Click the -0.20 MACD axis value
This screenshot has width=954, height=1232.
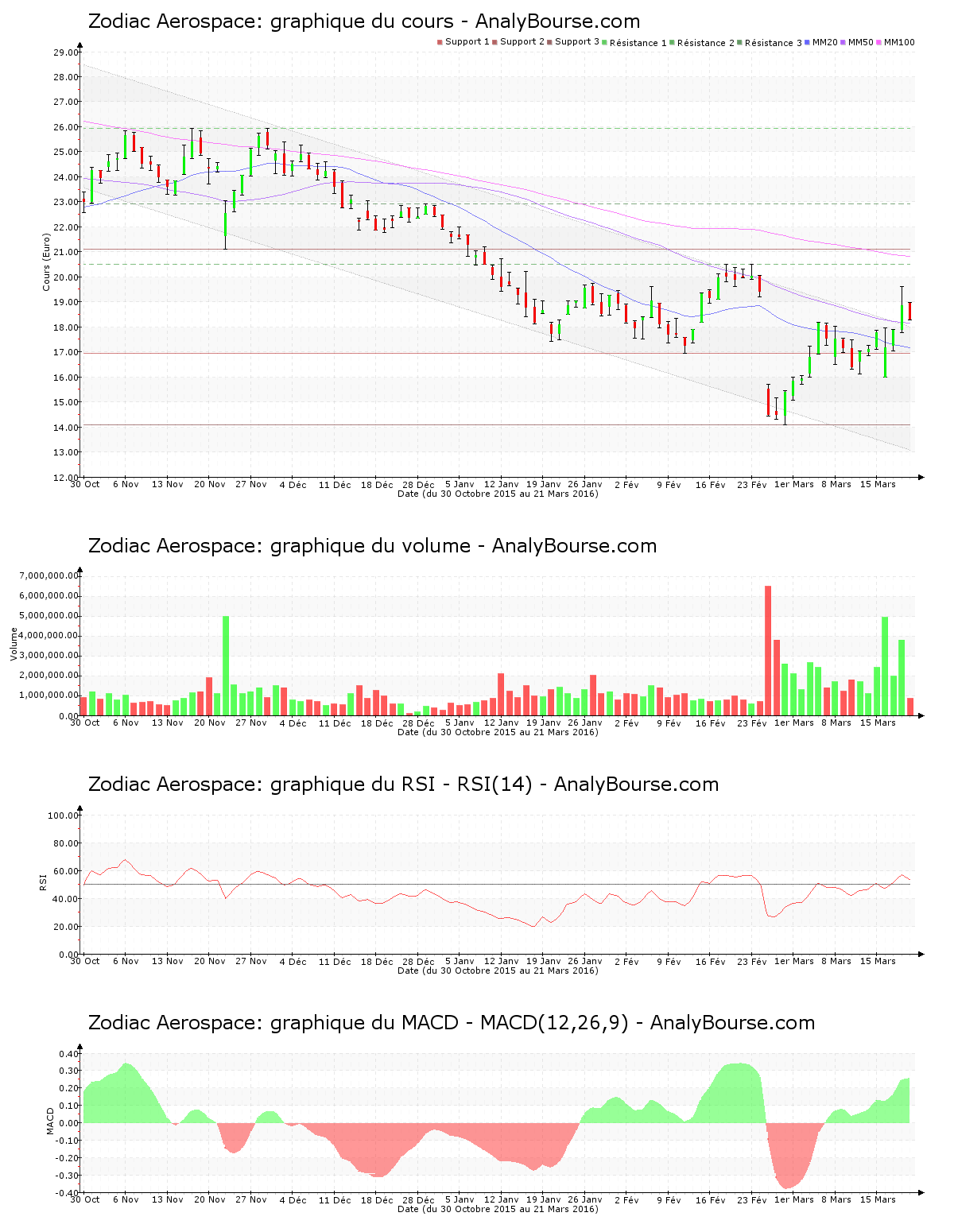[x=67, y=1158]
